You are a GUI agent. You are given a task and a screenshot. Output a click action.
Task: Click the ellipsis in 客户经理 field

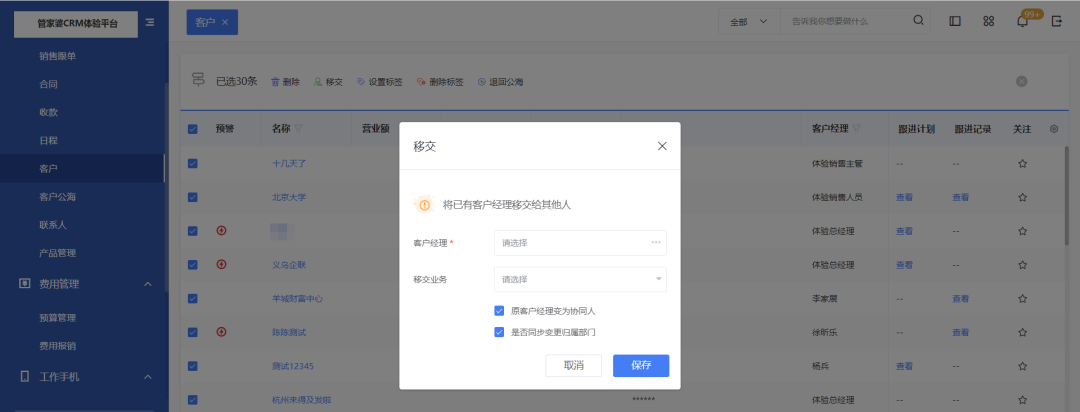pyautogui.click(x=656, y=242)
